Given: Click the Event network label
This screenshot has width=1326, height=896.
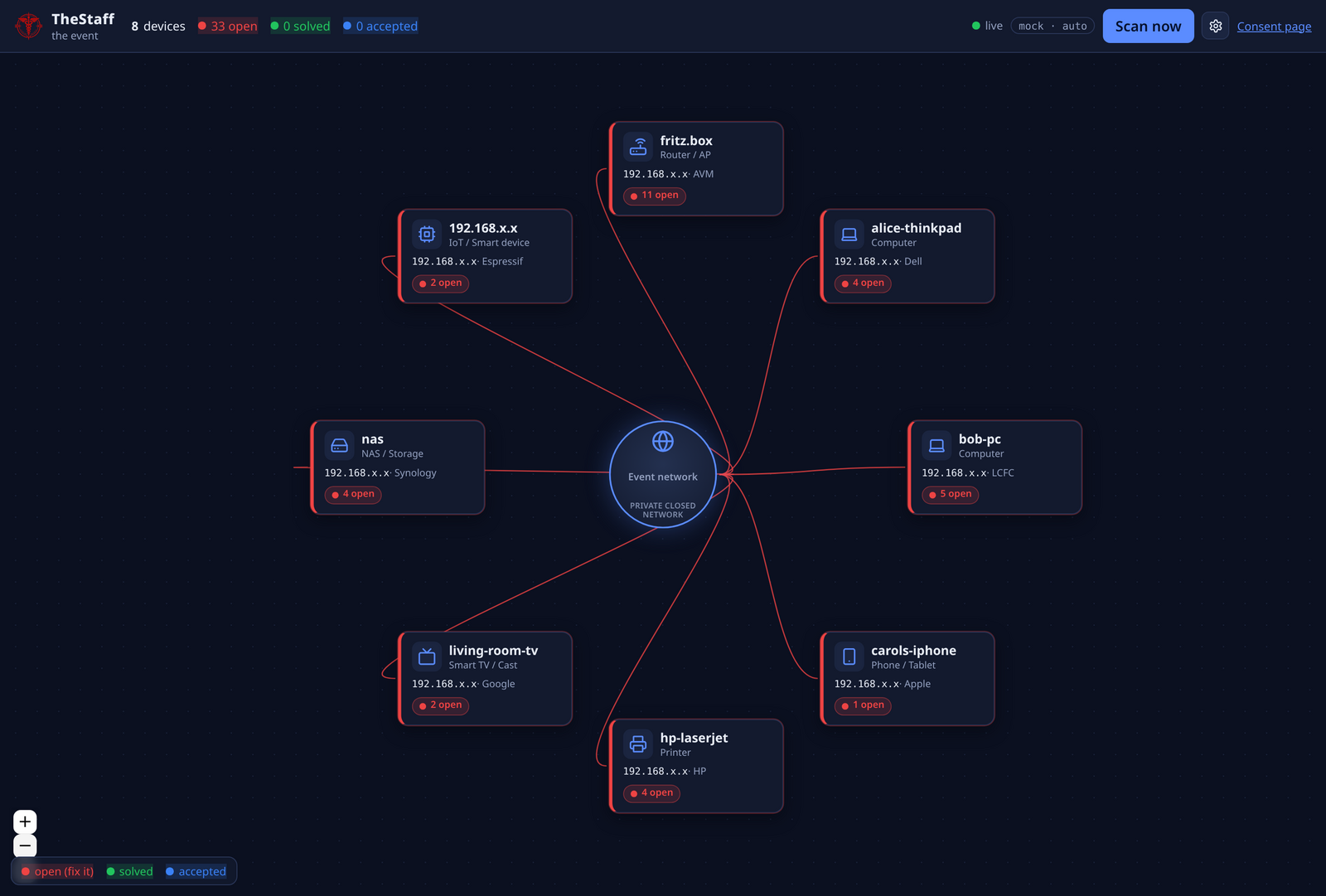Looking at the screenshot, I should point(663,477).
